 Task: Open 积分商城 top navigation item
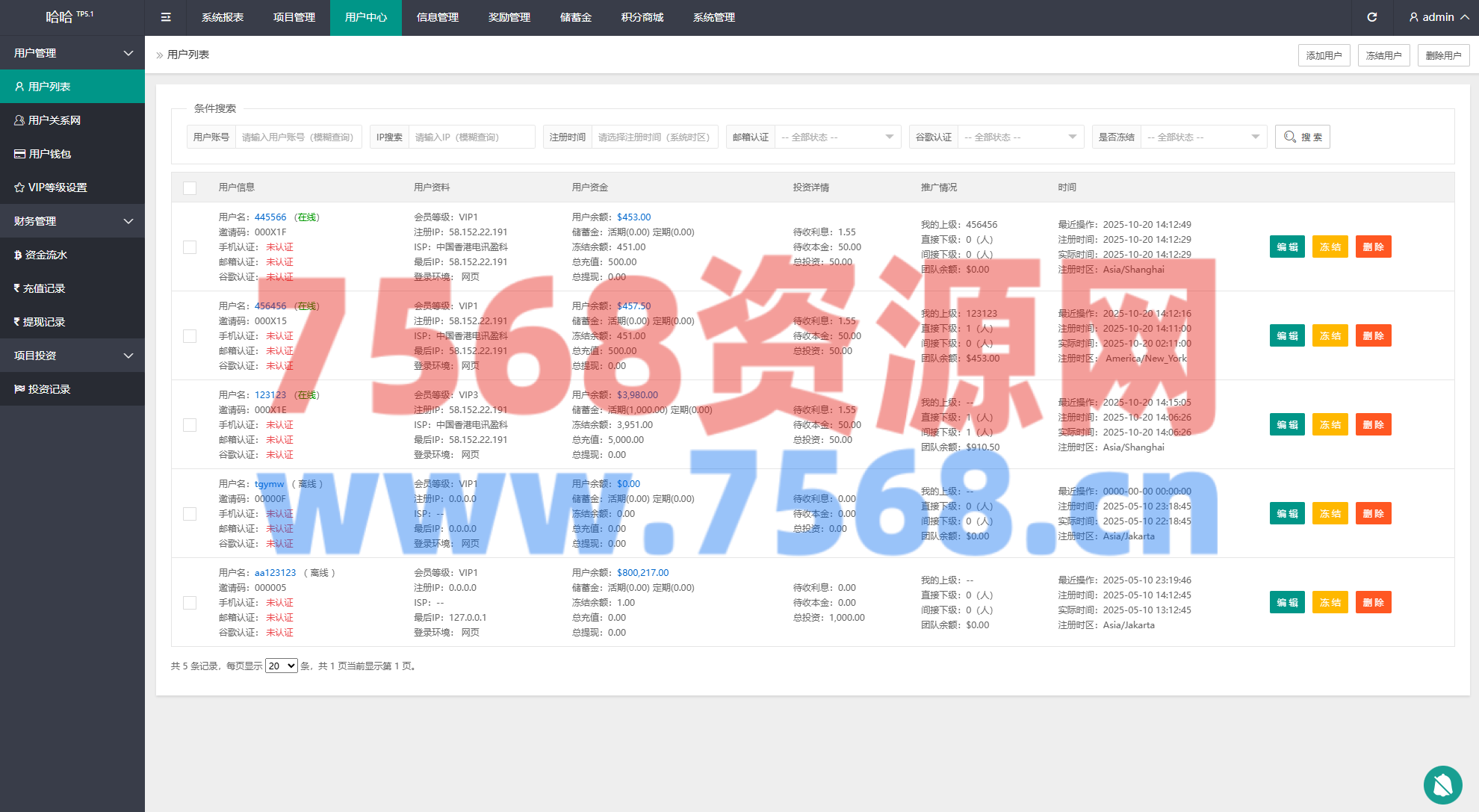click(x=642, y=17)
